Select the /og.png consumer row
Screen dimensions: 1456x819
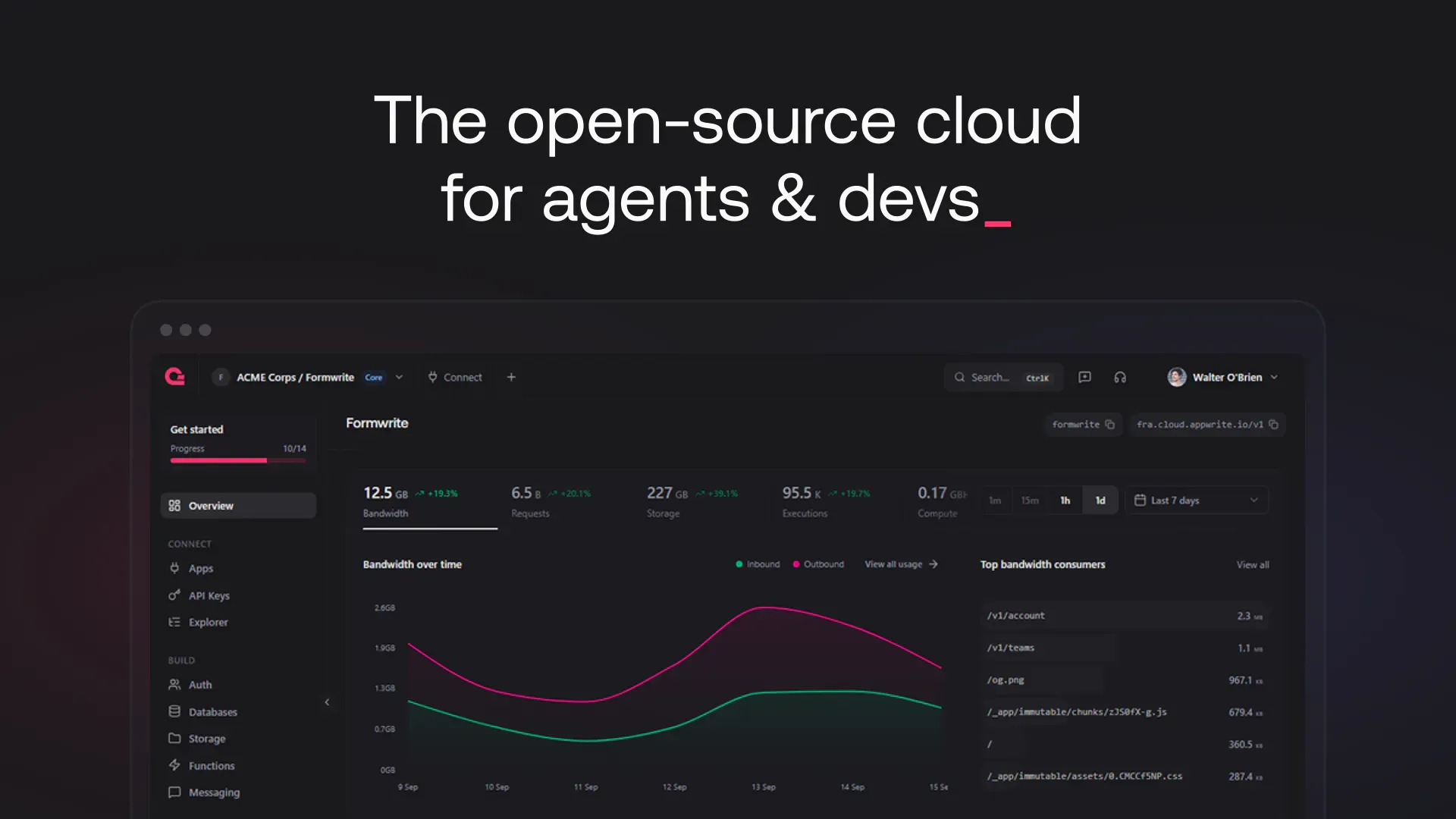click(1125, 680)
